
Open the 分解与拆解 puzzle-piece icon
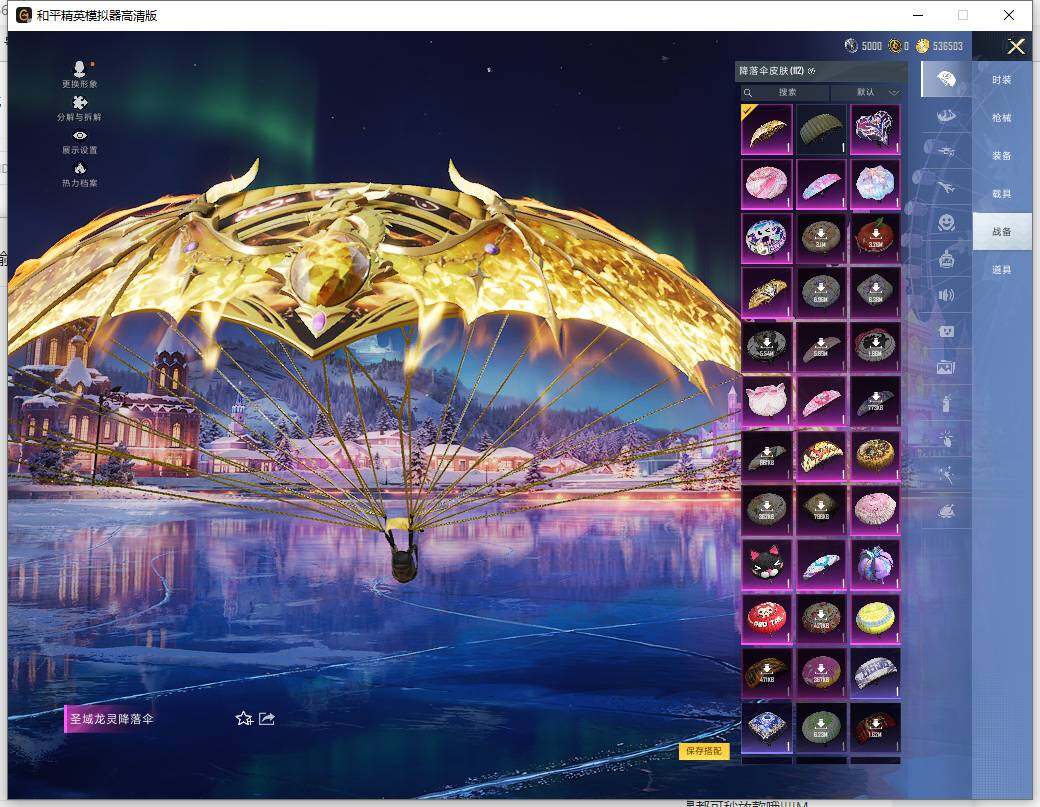click(80, 102)
